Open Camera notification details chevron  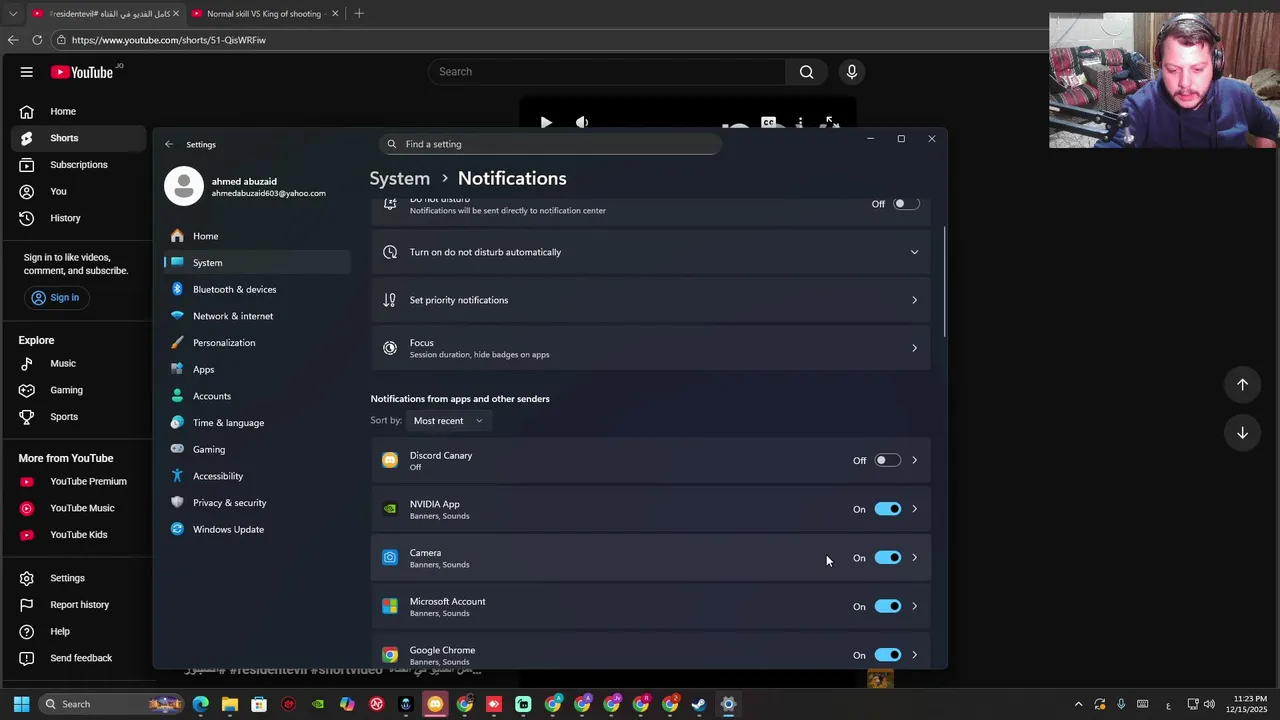[x=914, y=558]
